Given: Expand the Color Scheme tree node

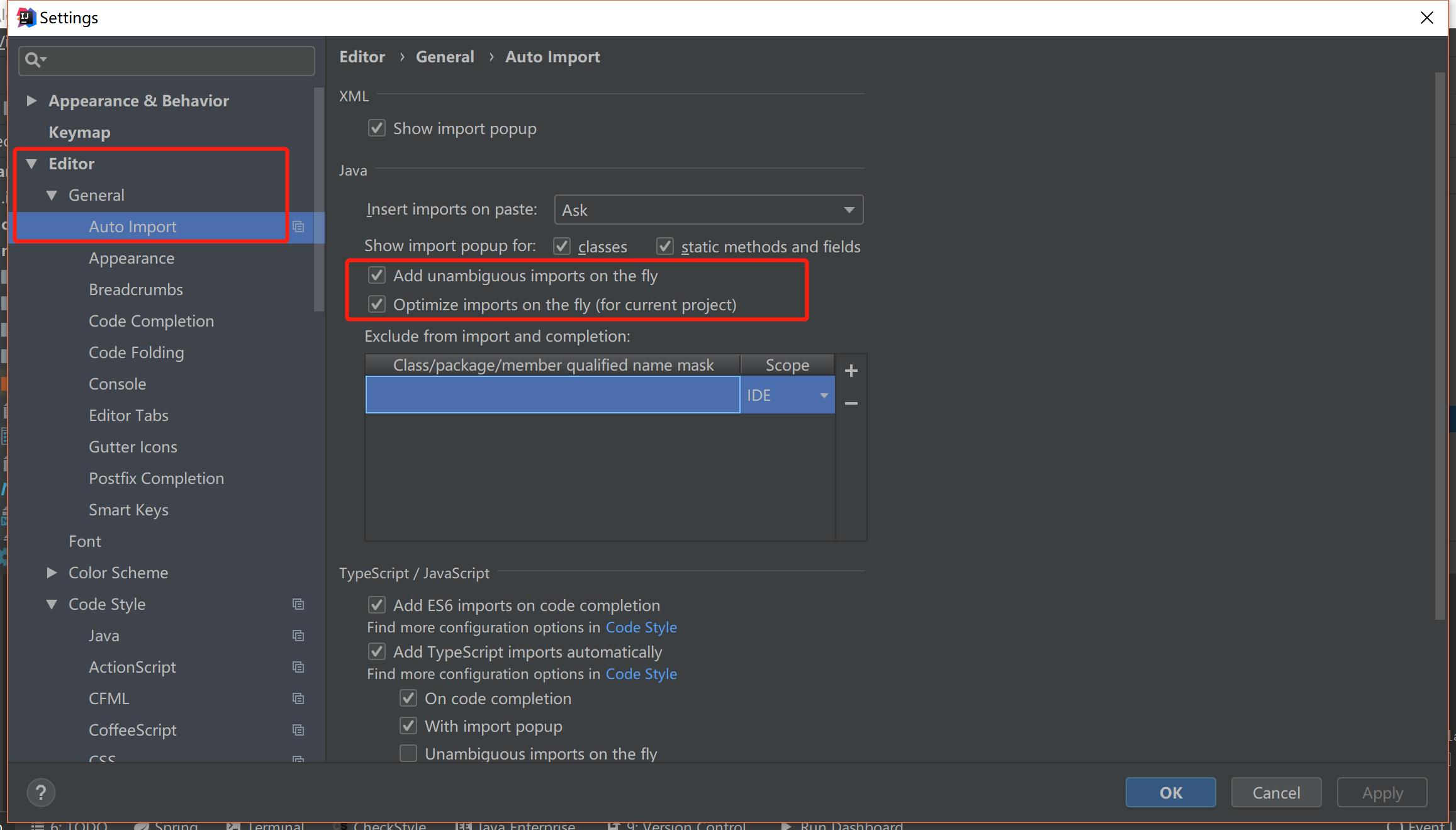Looking at the screenshot, I should point(52,573).
